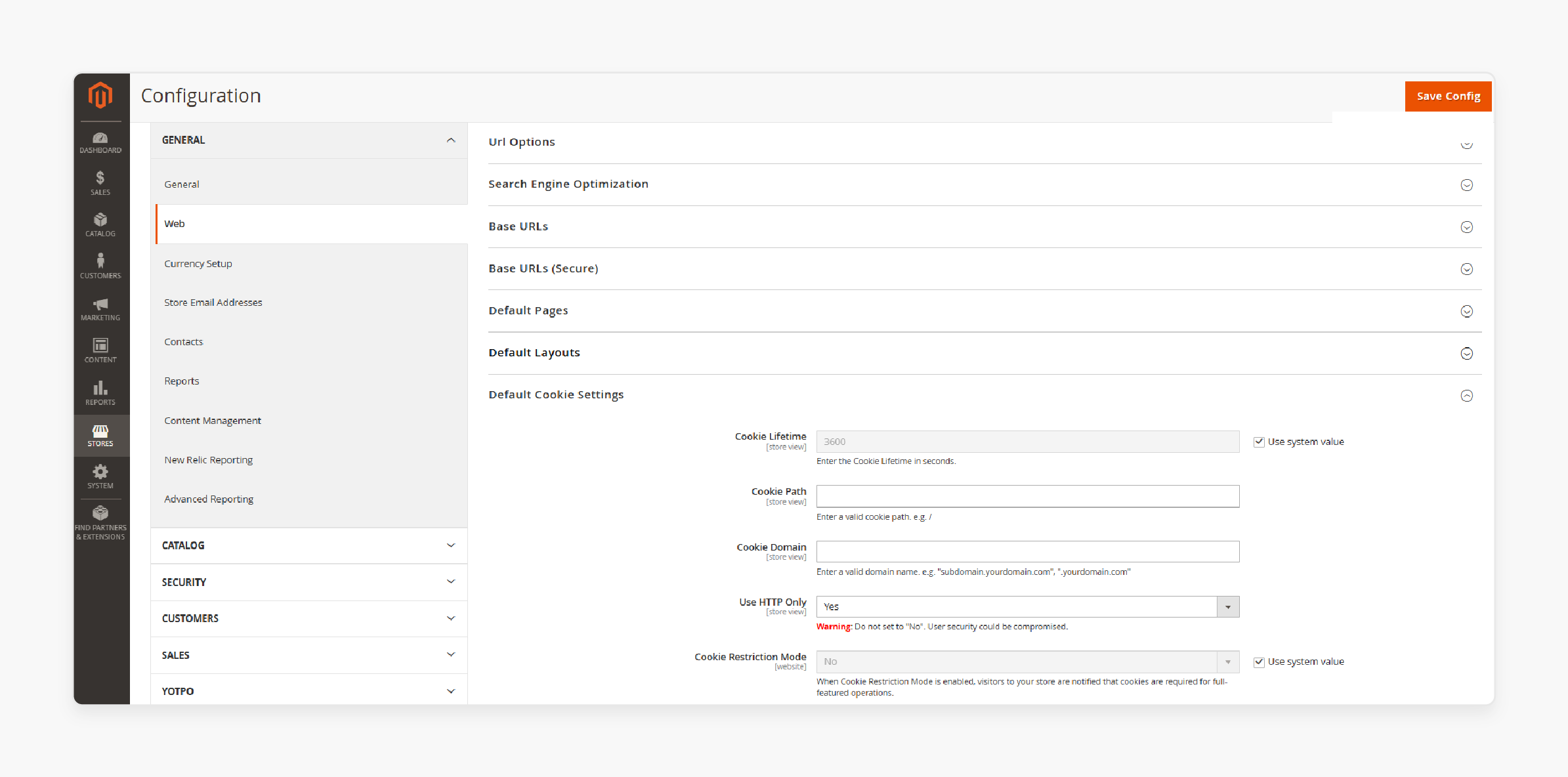The height and width of the screenshot is (777, 1568).
Task: Click the Default Layouts heading
Action: (x=534, y=352)
